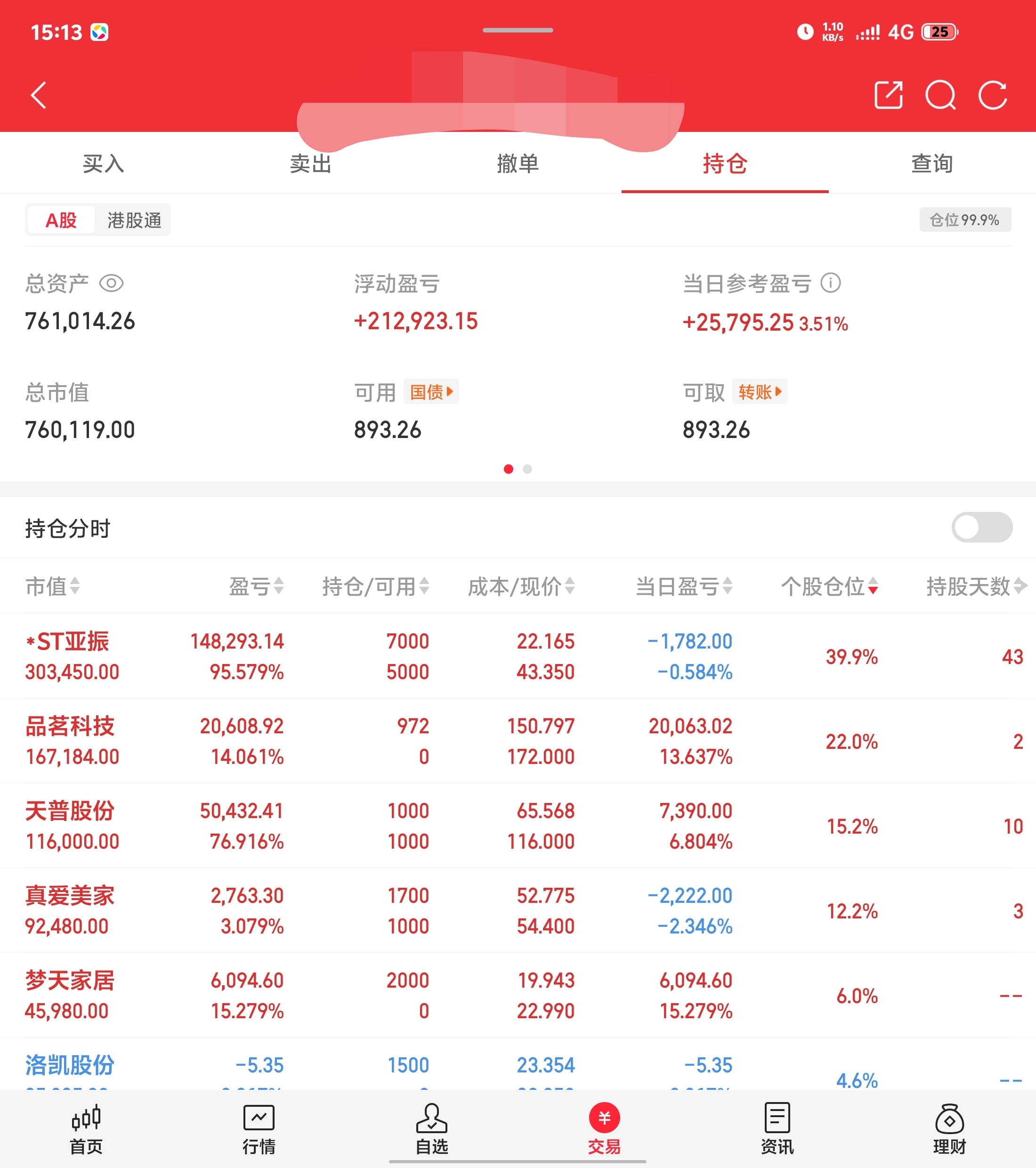
Task: Tap the search magnifier icon
Action: click(940, 95)
